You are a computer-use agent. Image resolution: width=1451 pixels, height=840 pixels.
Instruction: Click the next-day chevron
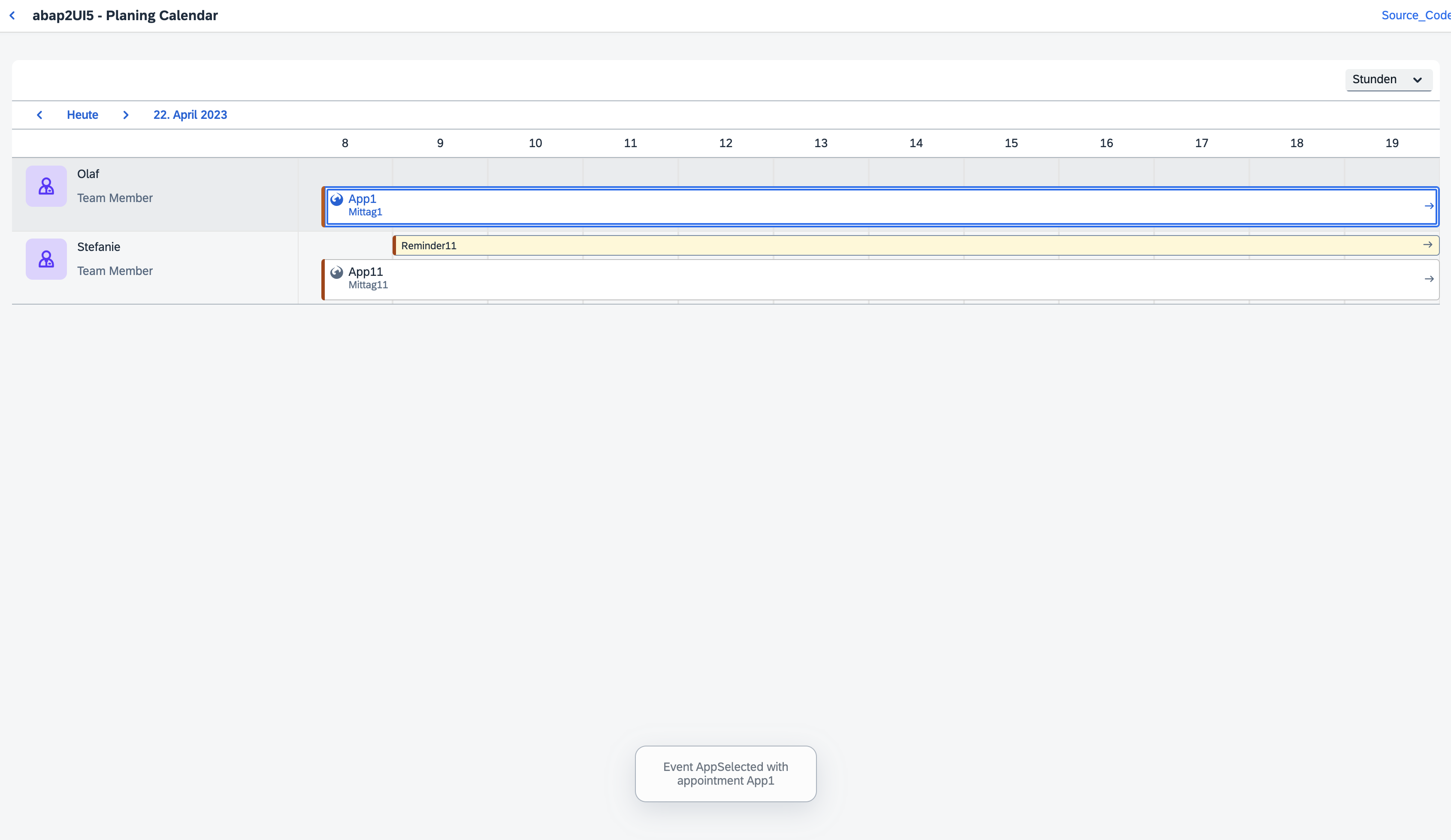[126, 115]
